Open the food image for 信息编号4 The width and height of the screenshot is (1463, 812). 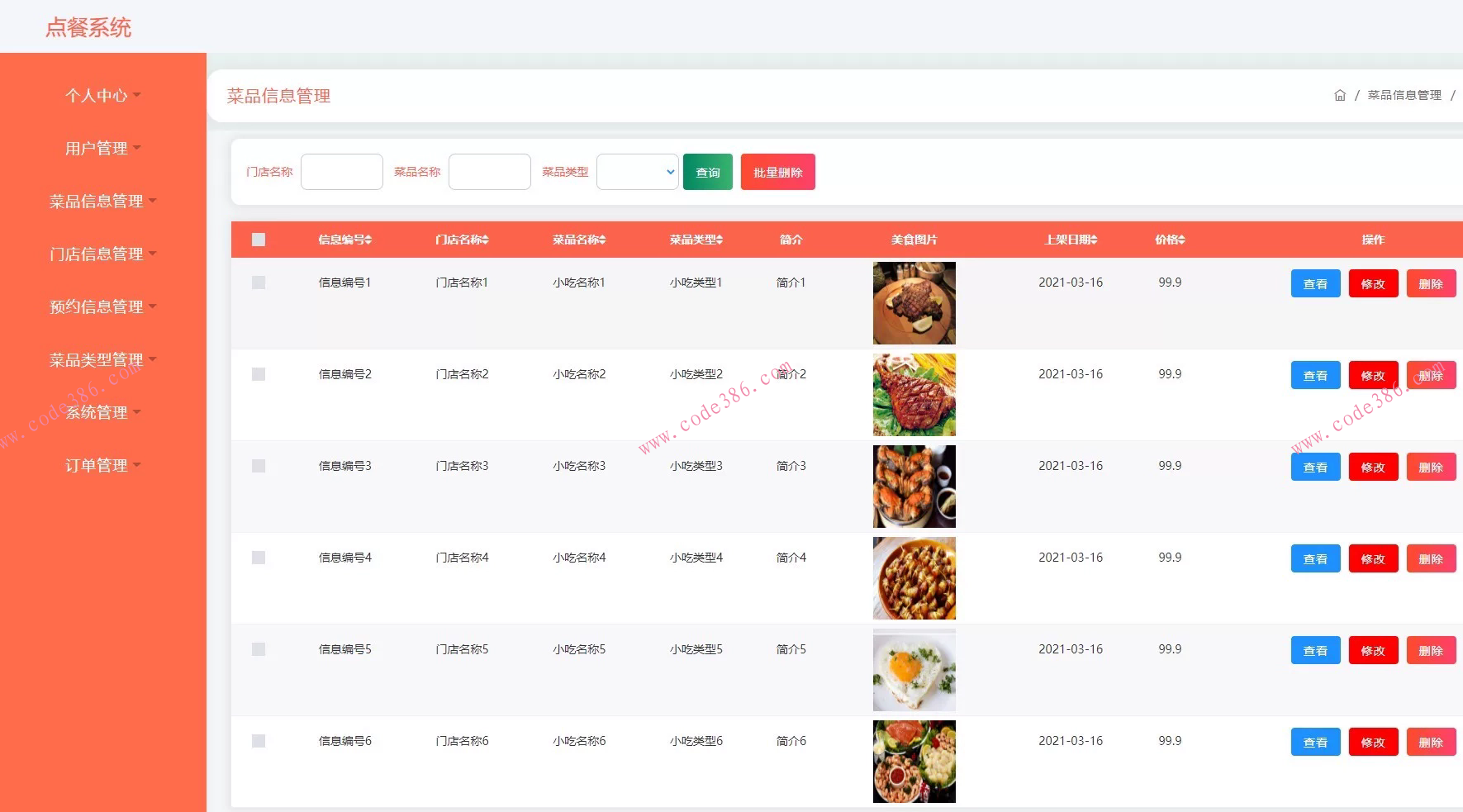914,578
